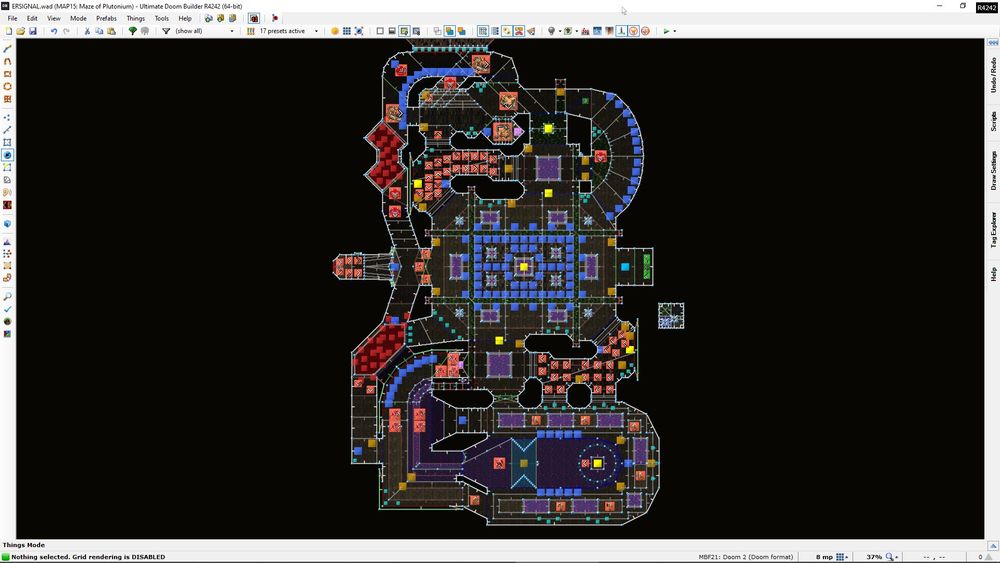This screenshot has width=1000, height=563.
Task: Switch to Vertices mode in sidebar
Action: [x=7, y=118]
